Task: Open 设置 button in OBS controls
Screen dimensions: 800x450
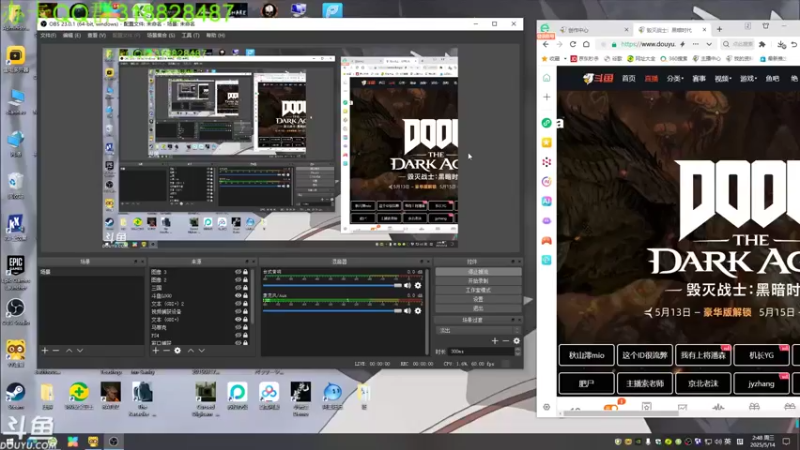Action: point(478,299)
